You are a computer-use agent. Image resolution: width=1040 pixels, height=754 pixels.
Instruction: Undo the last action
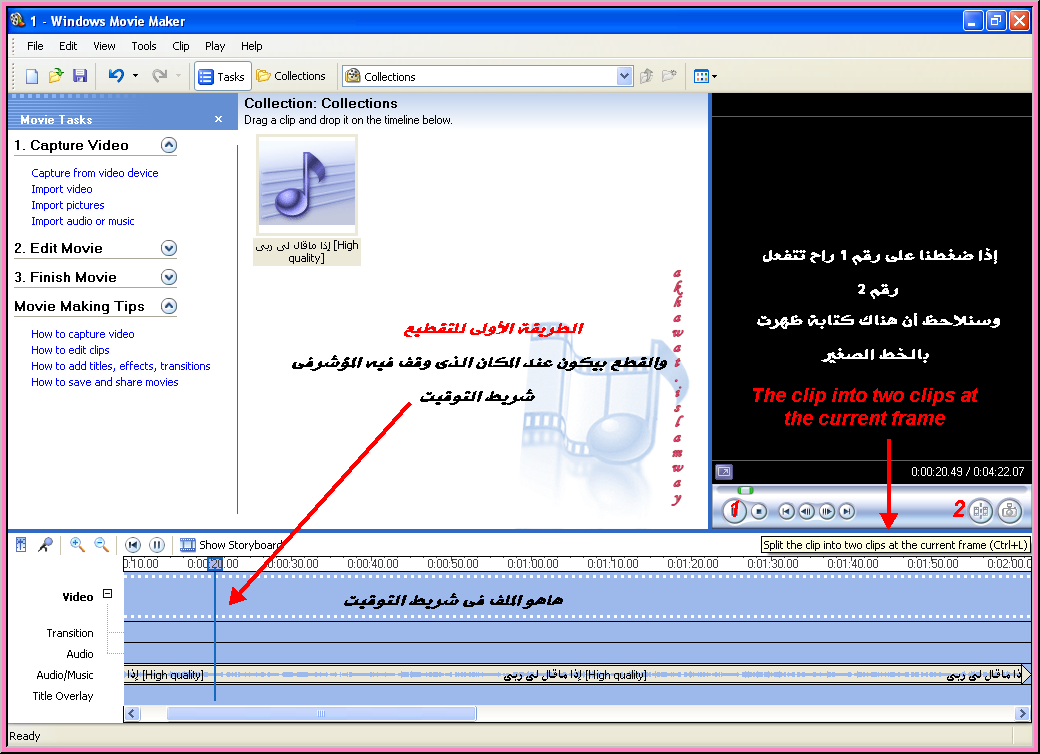[x=116, y=76]
